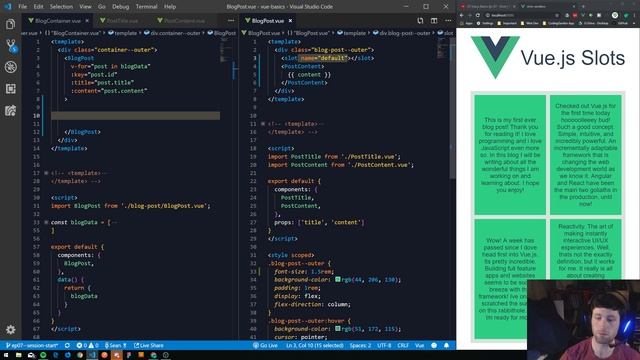640x360 pixels.
Task: Open the Explorer view in activity bar
Action: 11,24
